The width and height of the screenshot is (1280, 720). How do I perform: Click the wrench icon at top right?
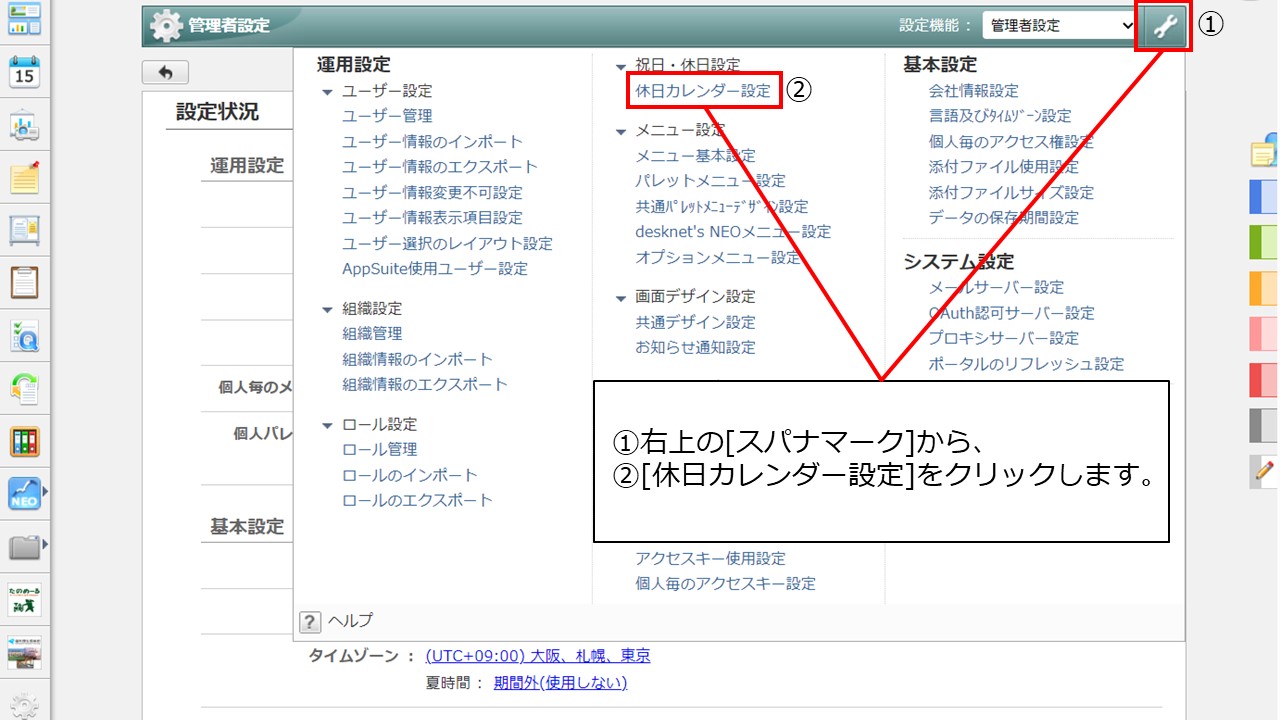coord(1162,25)
